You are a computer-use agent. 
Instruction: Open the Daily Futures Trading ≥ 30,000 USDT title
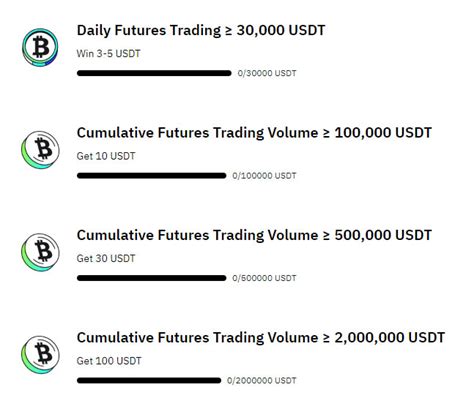(201, 30)
